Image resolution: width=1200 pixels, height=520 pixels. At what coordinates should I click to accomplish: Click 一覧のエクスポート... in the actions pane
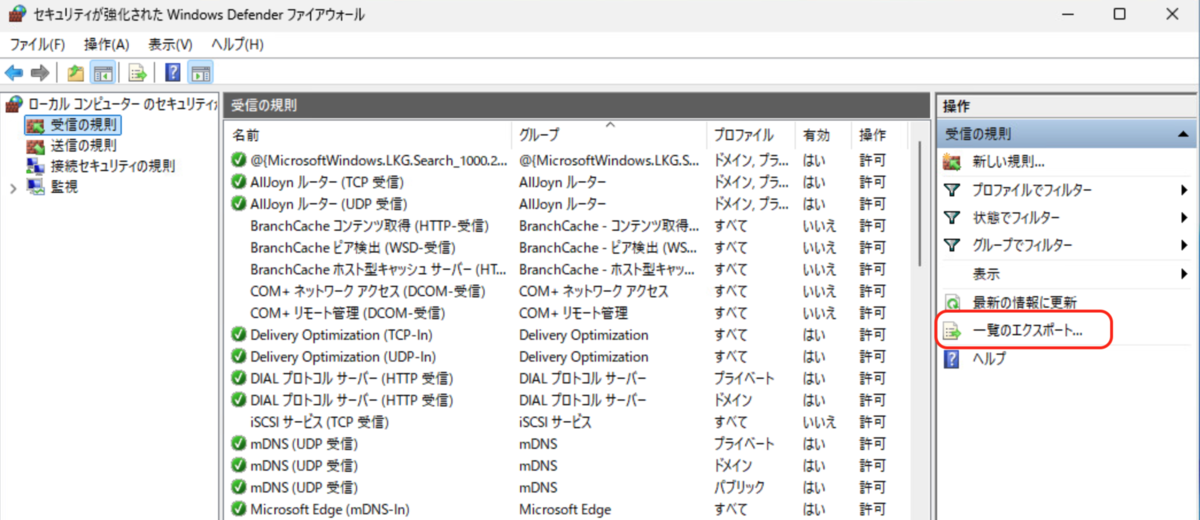pyautogui.click(x=1028, y=330)
